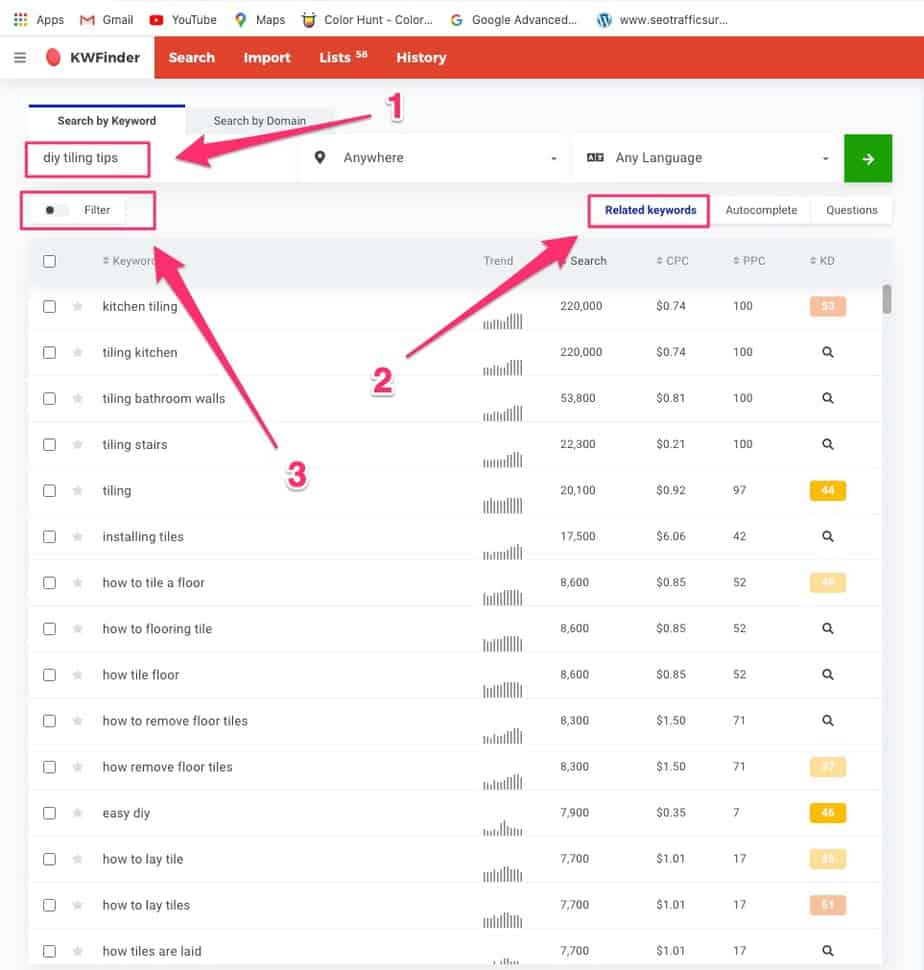Open the Import menu item
Image resolution: width=924 pixels, height=970 pixels.
click(x=266, y=57)
